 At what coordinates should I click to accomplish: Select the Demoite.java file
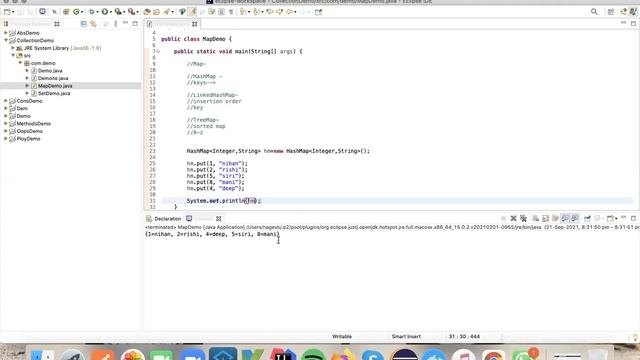coord(53,78)
